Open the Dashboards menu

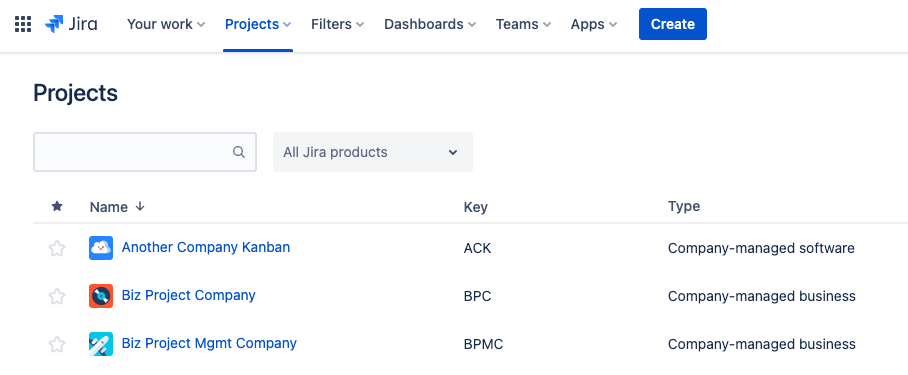pos(430,24)
